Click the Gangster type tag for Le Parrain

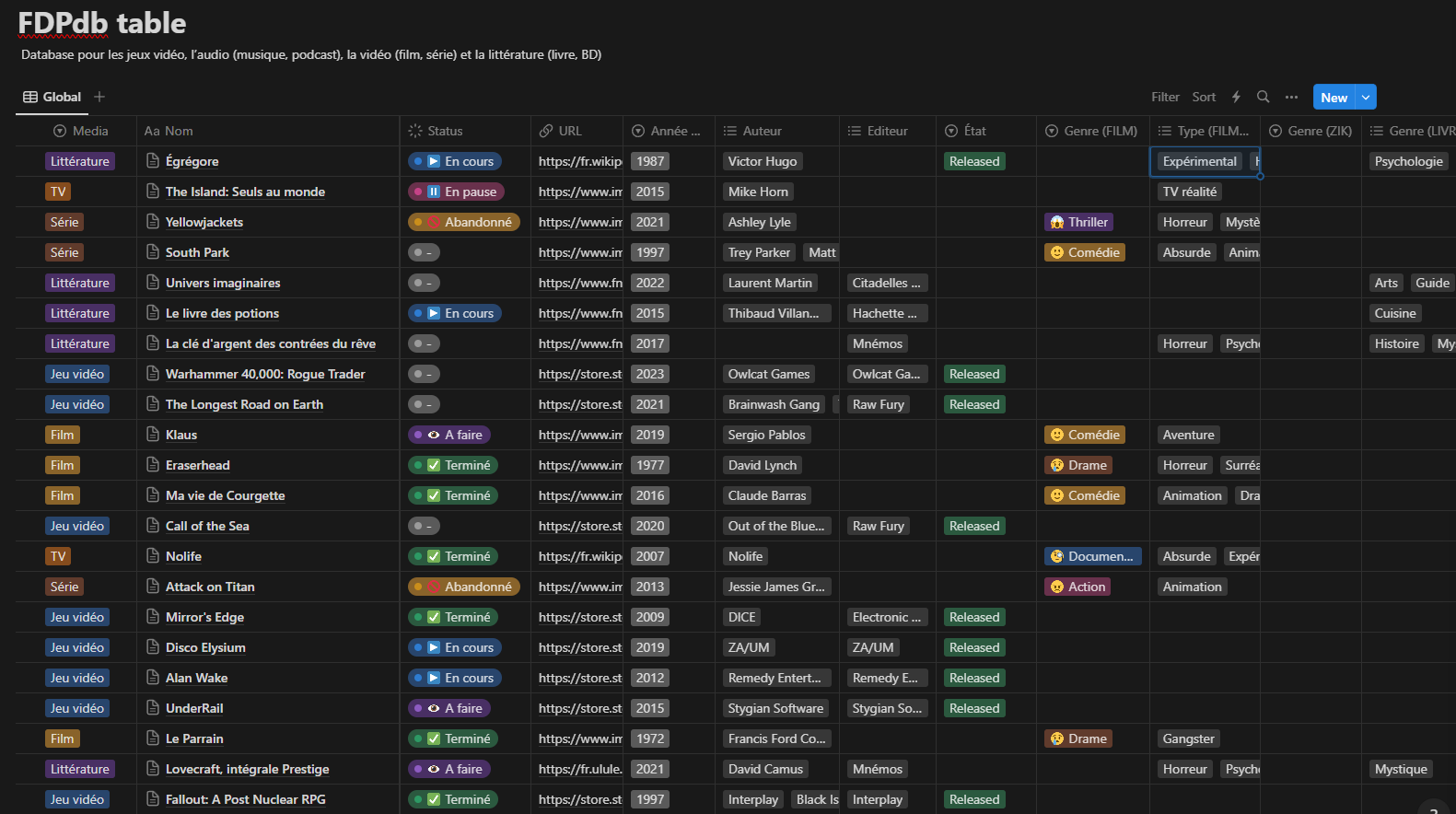[x=1189, y=738]
